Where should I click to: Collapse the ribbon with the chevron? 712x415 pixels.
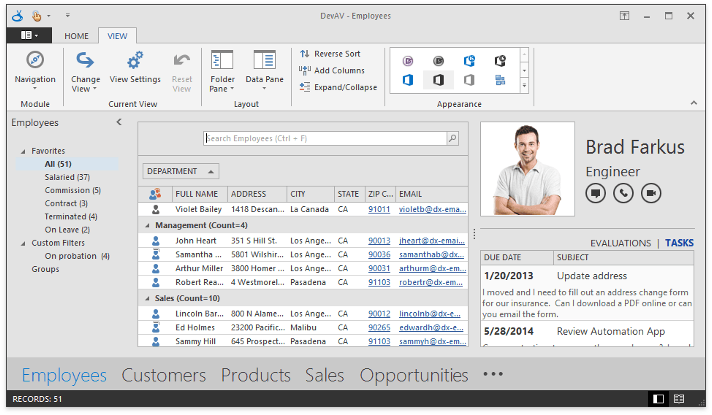point(694,103)
